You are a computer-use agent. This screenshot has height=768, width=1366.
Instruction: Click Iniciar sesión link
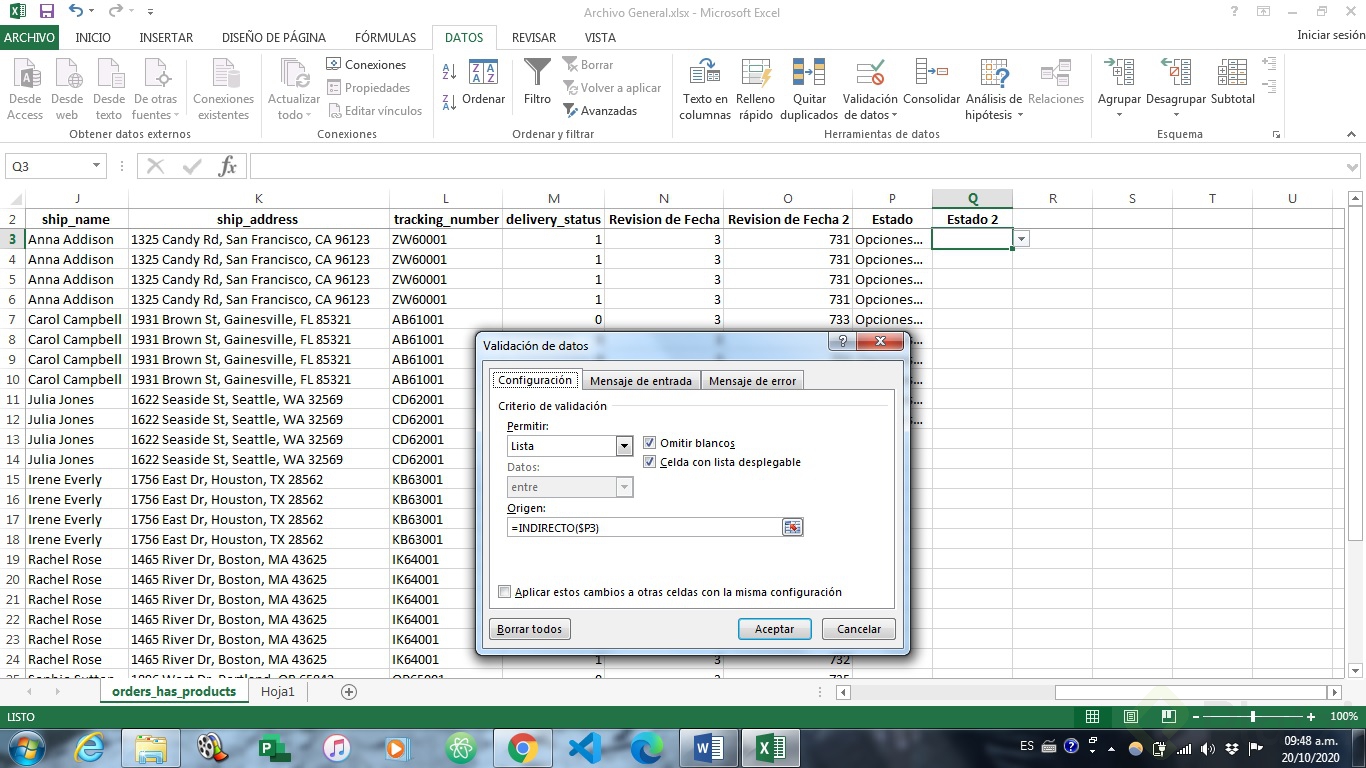point(1330,35)
